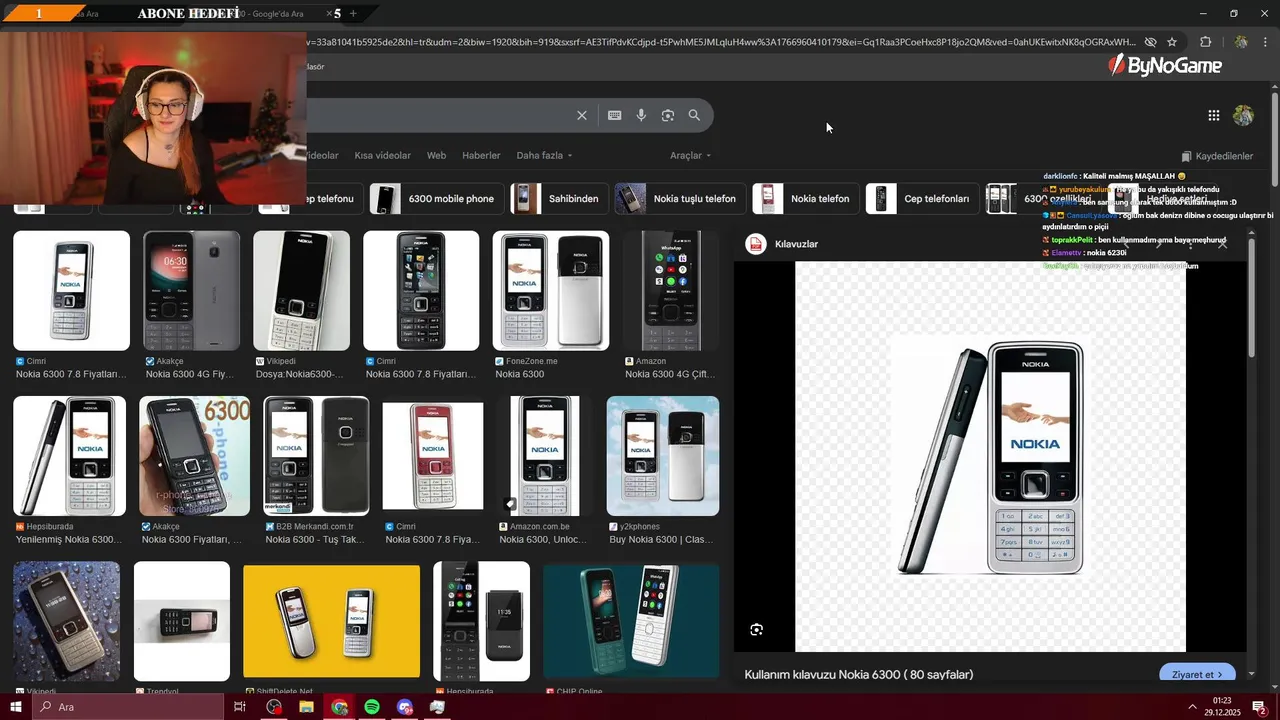Switch to Kısa videolar tab
Screen dimensions: 1280x720
click(382, 156)
